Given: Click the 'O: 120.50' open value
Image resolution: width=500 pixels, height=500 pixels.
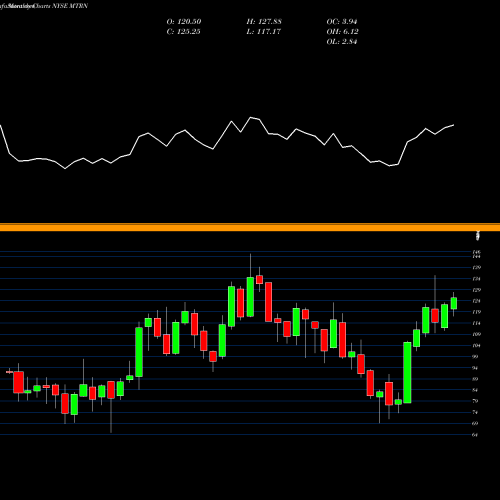Looking at the screenshot, I should point(184,22).
